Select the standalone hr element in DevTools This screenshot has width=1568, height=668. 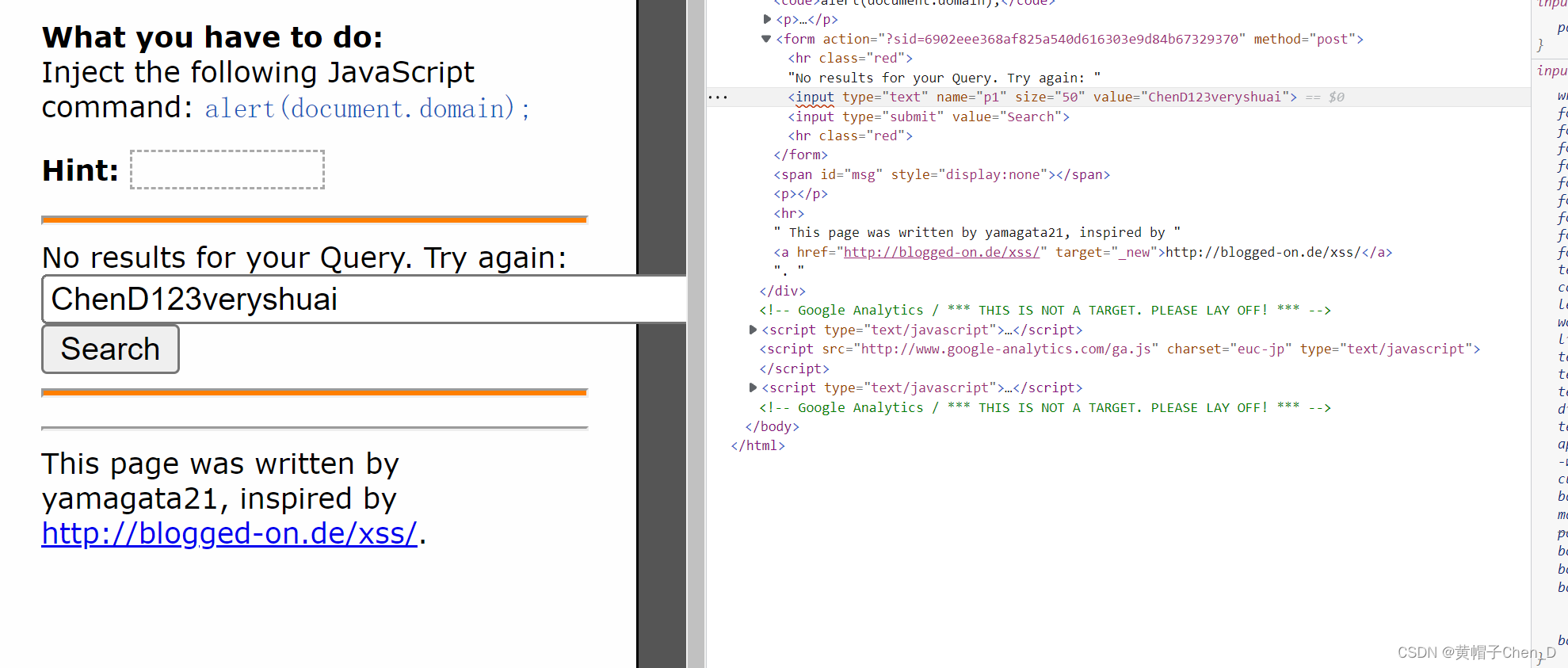788,213
